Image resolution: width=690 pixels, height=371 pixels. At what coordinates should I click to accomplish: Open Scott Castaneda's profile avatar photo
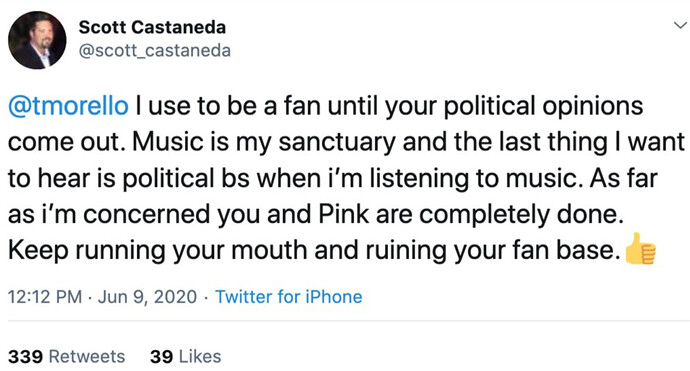[x=37, y=40]
